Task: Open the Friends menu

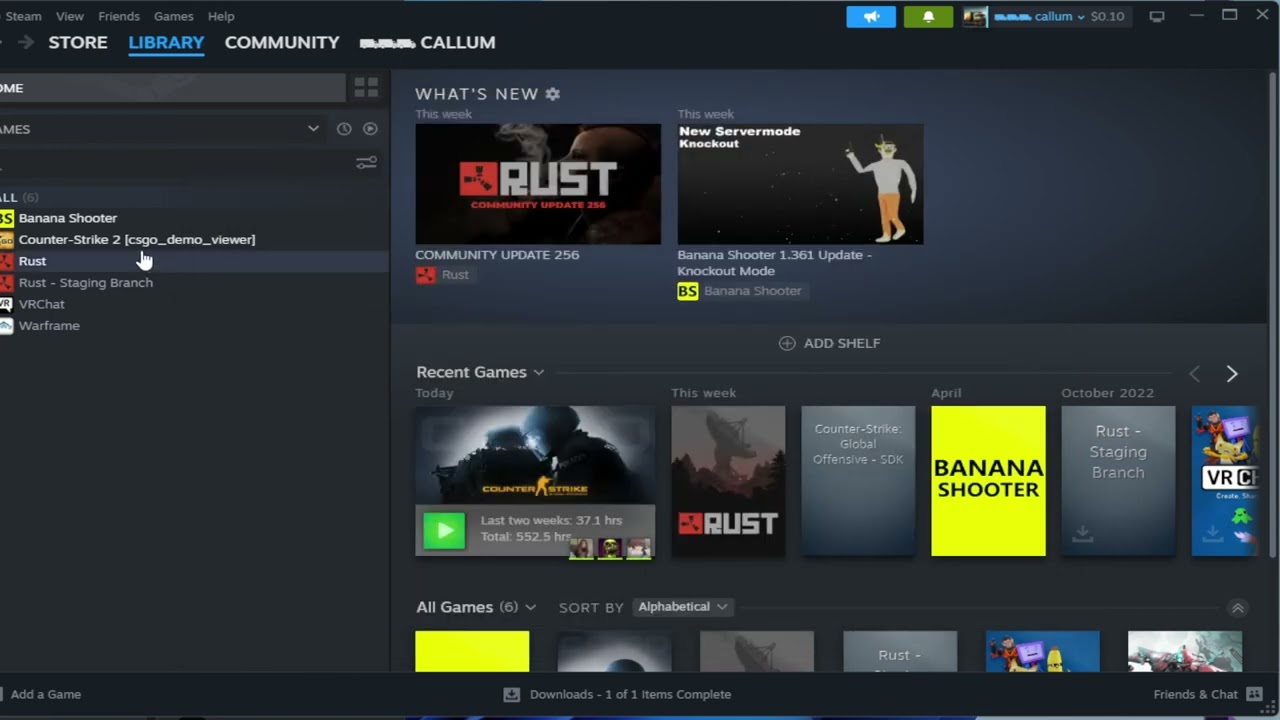Action: click(119, 16)
